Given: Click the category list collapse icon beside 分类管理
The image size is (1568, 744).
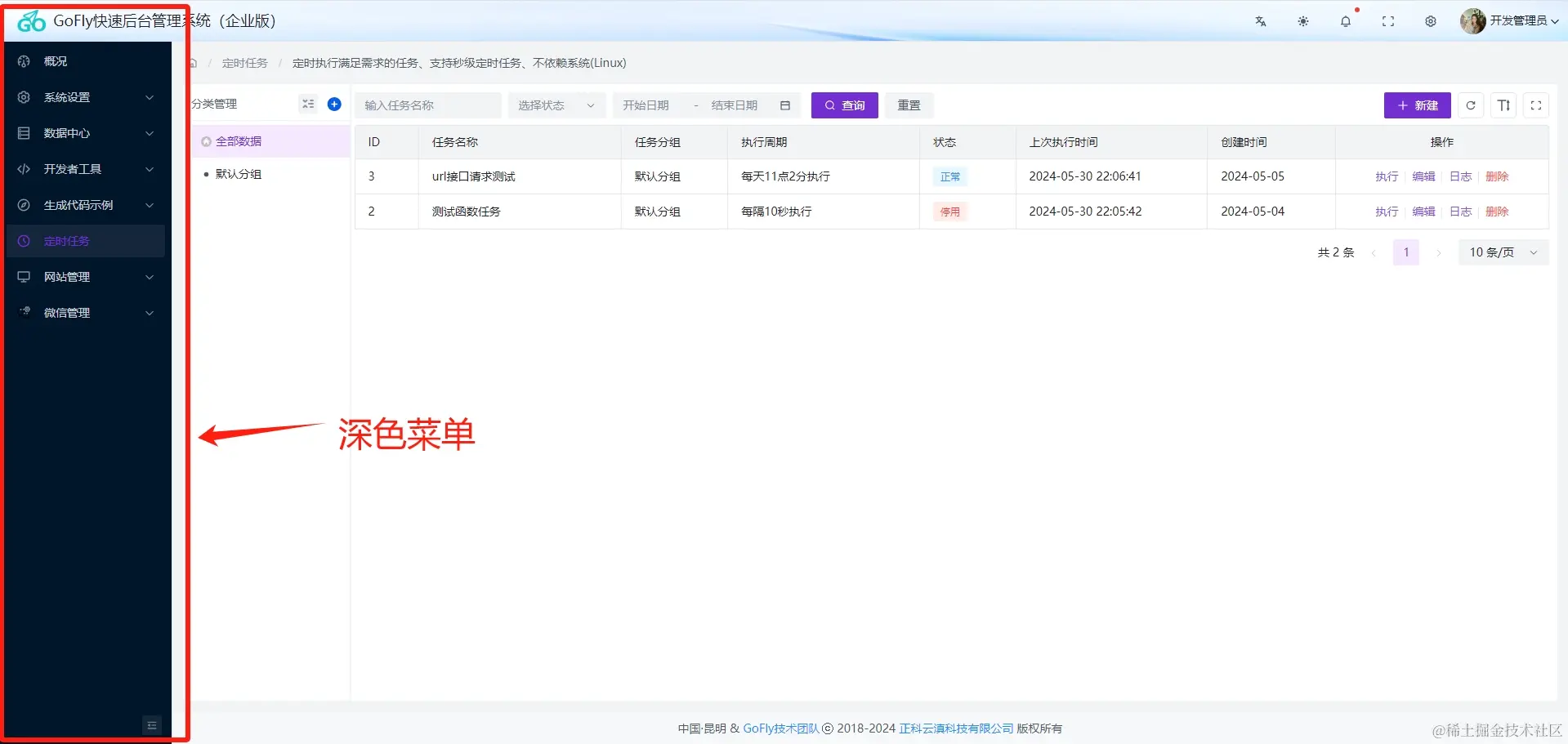Looking at the screenshot, I should pyautogui.click(x=308, y=104).
